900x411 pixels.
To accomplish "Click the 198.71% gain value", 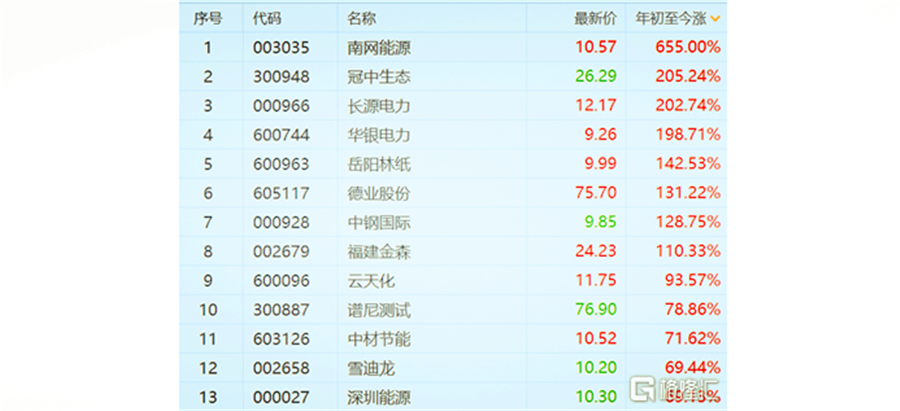I will coord(688,135).
